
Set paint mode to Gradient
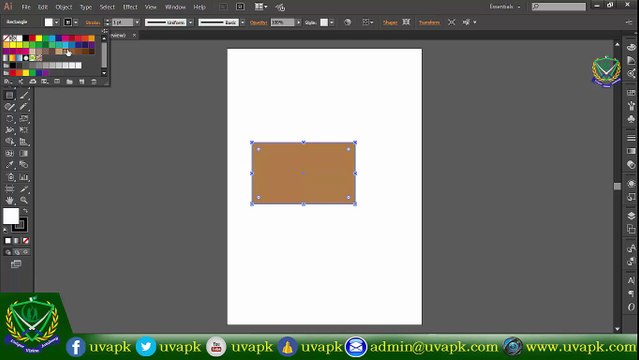[17, 241]
